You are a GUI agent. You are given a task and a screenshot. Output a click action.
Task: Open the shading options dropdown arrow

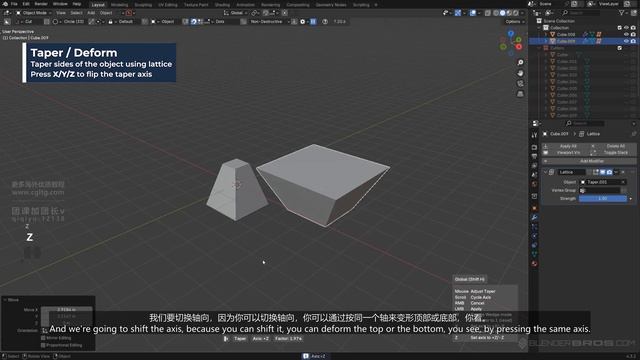pos(522,13)
